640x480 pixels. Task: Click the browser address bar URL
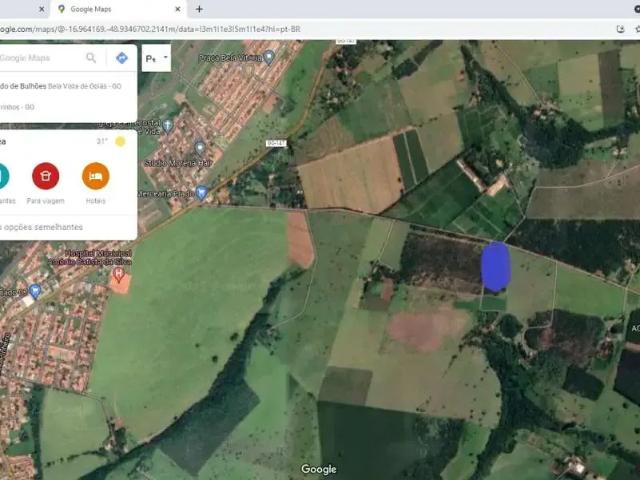click(x=150, y=29)
